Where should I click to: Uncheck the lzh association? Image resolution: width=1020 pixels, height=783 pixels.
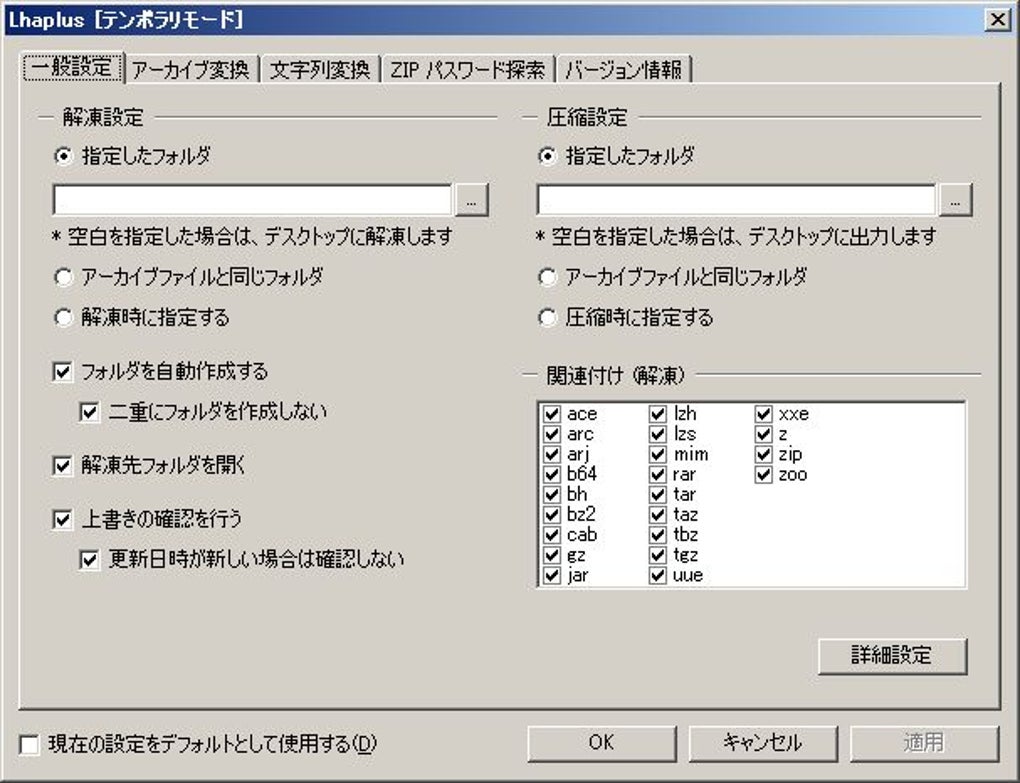pos(658,414)
